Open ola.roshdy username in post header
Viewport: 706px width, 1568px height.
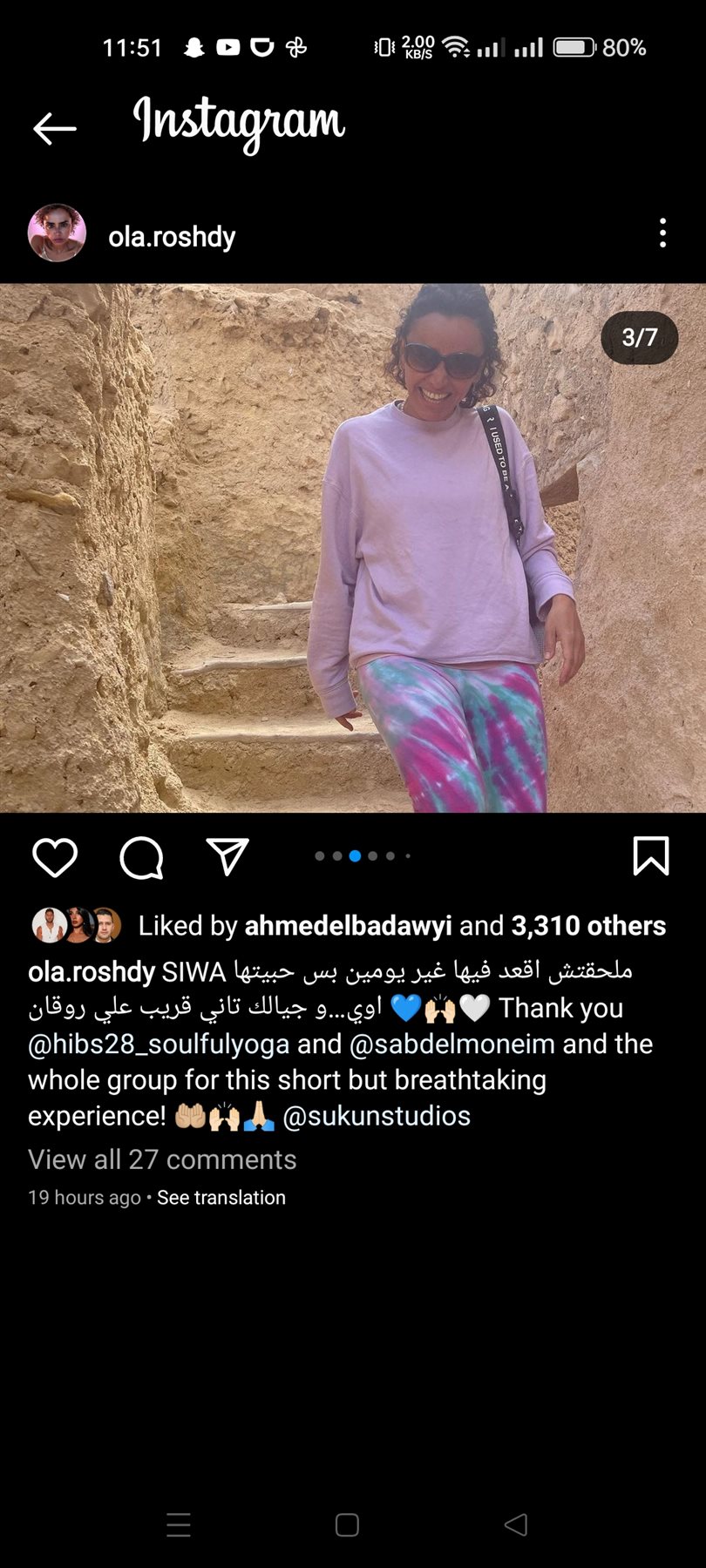point(172,236)
